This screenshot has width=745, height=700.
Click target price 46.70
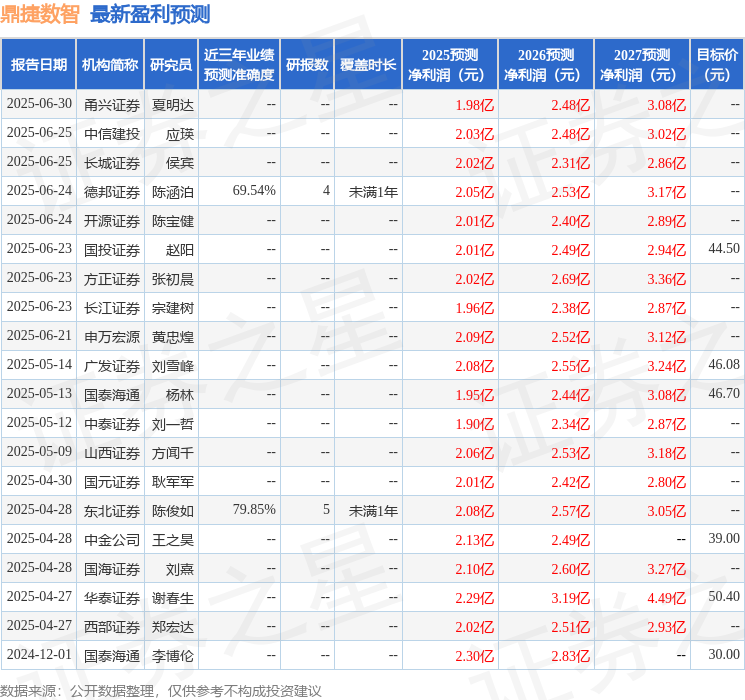tap(724, 394)
